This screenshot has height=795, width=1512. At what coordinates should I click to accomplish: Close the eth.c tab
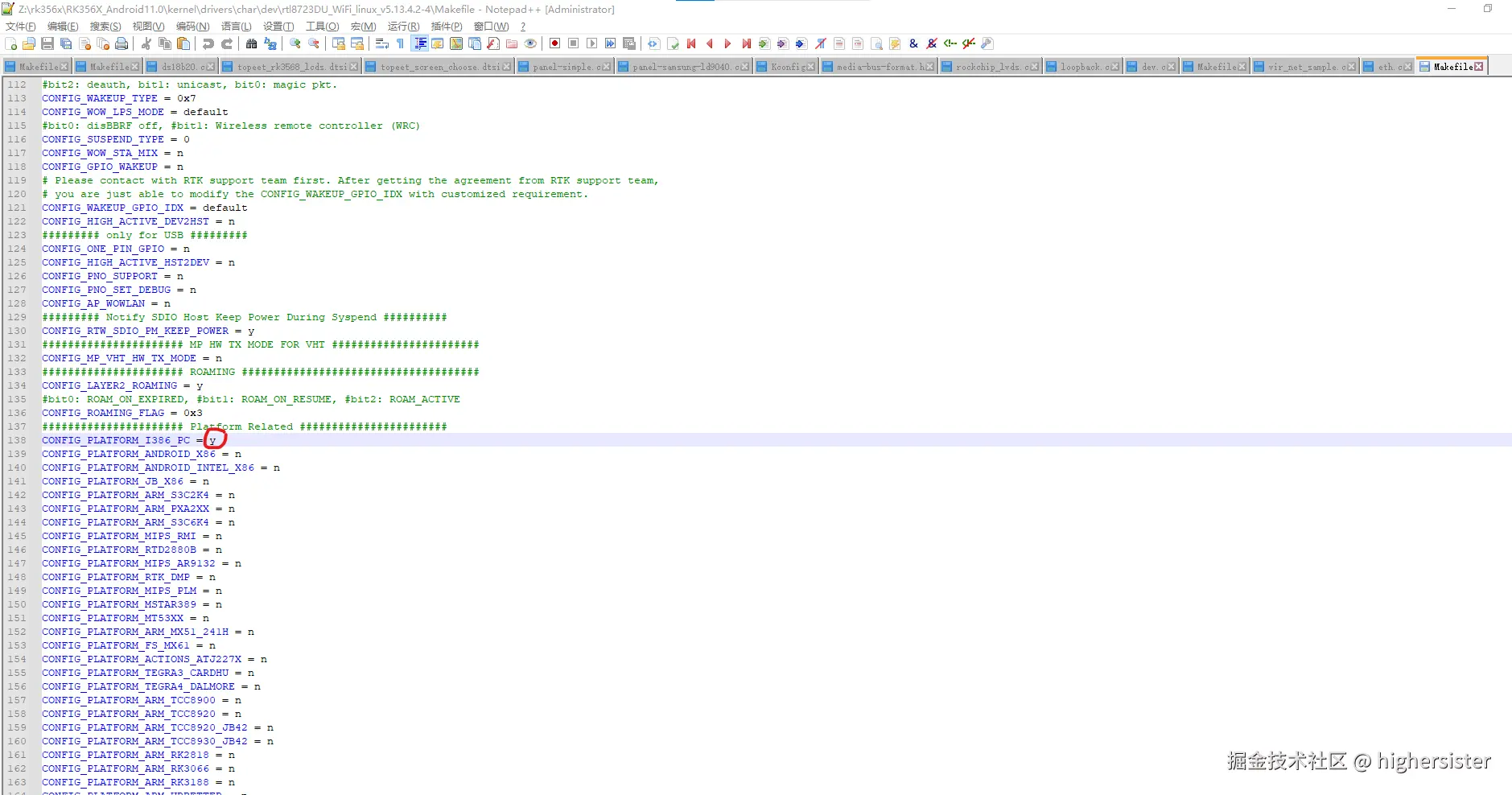click(1407, 67)
